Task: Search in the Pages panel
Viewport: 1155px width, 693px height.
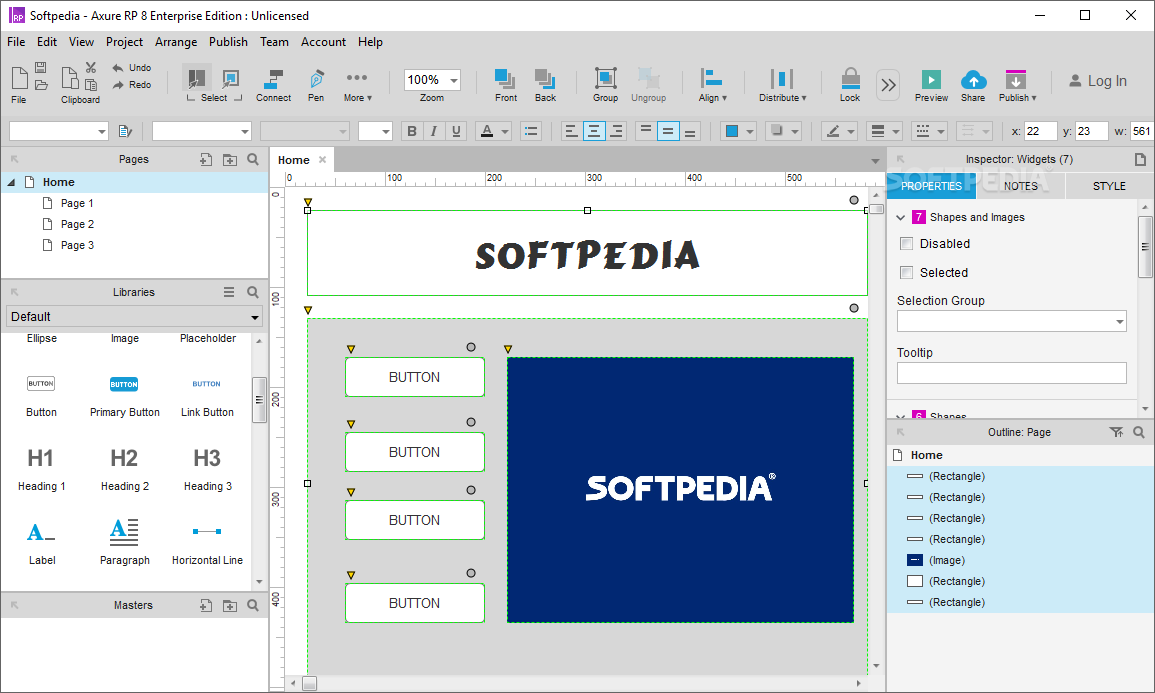Action: coord(253,159)
